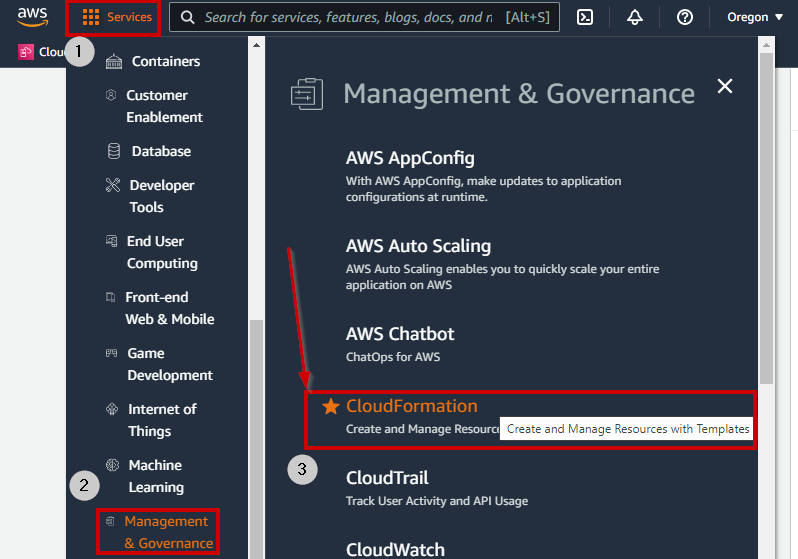Click the Management & Governance header icon
Image resolution: width=798 pixels, height=559 pixels.
point(307,94)
